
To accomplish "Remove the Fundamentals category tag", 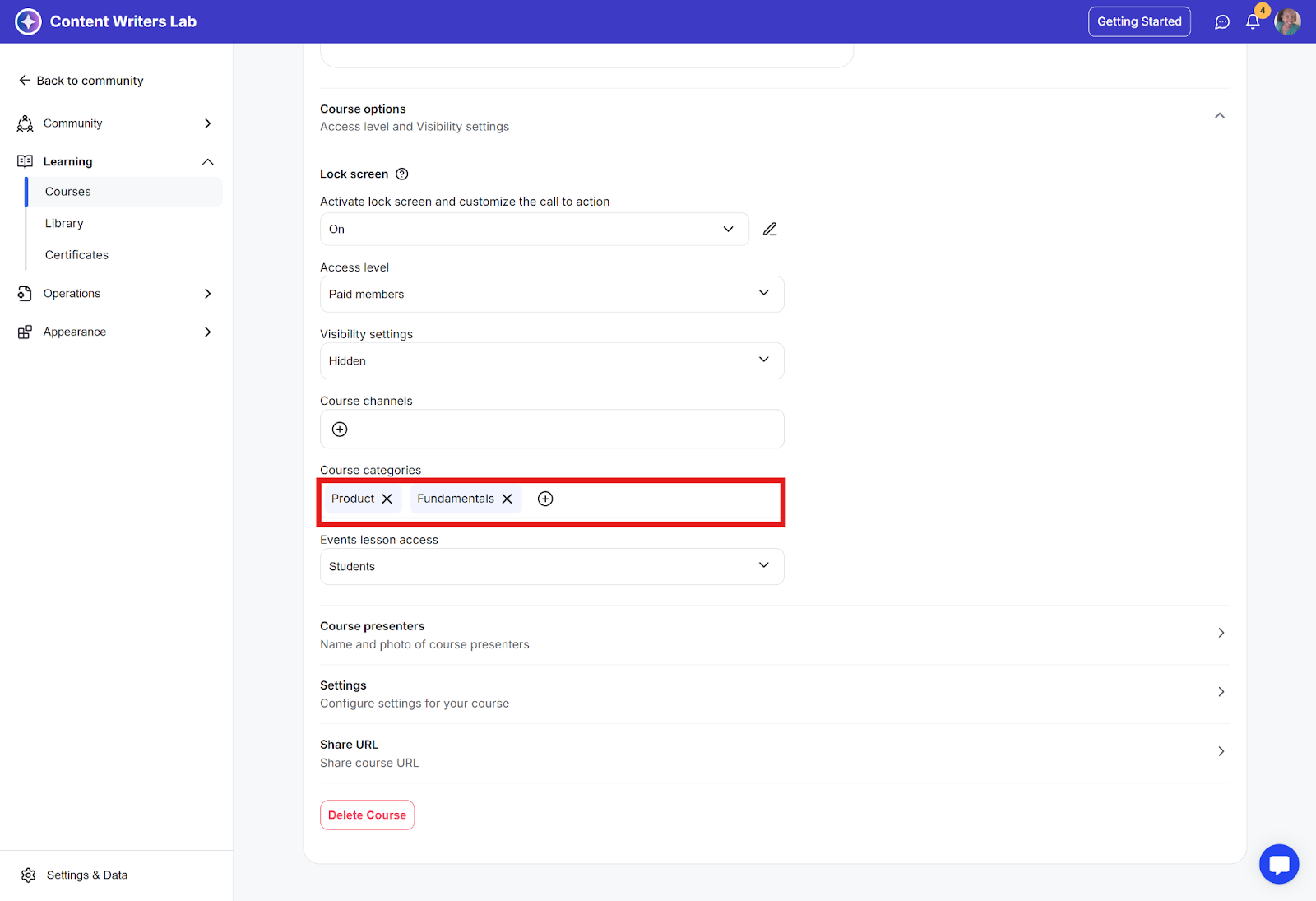I will (507, 499).
